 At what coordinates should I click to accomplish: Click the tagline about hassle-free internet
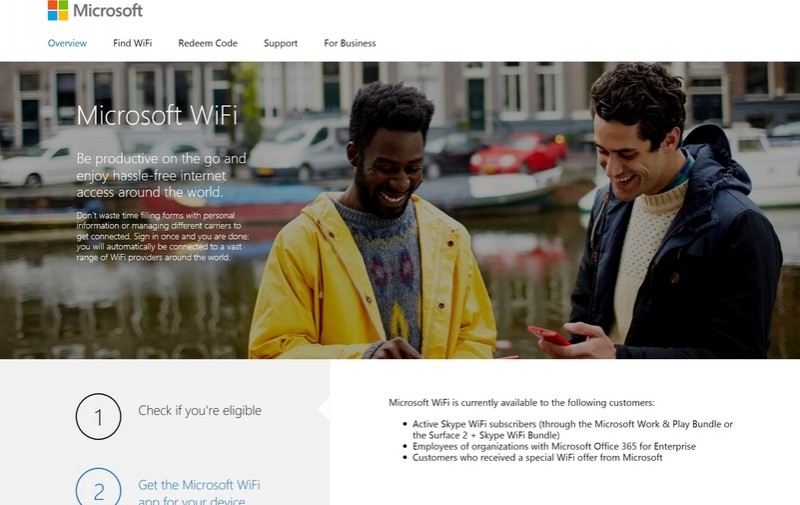pos(161,175)
